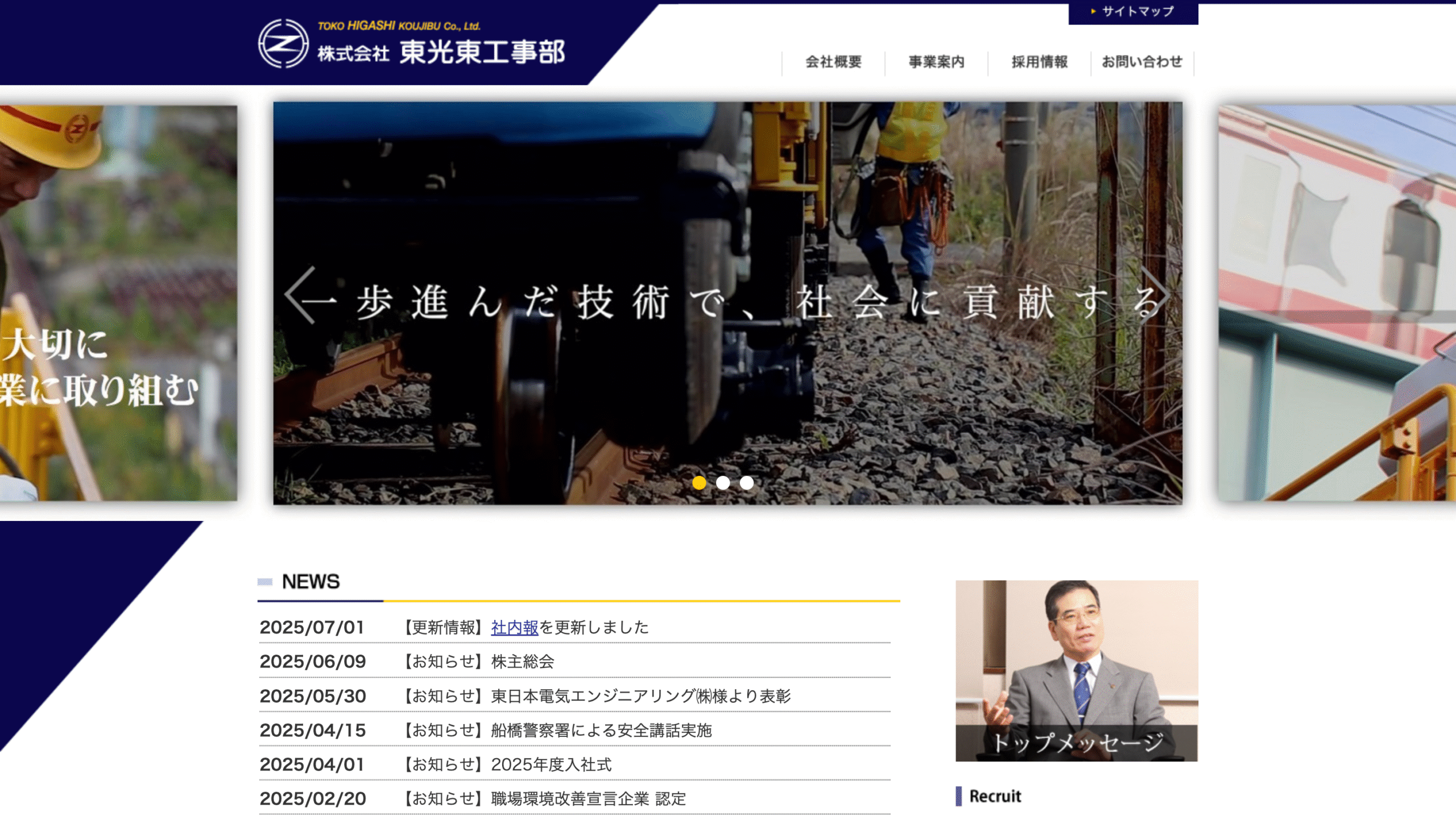Open the お問い合わせ page

[1141, 63]
